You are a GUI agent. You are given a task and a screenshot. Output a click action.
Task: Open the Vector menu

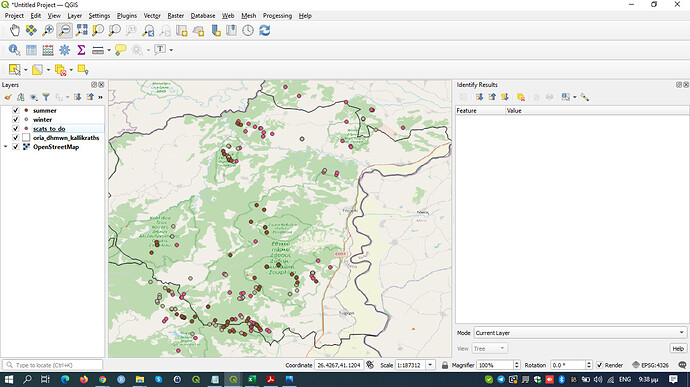pos(152,15)
